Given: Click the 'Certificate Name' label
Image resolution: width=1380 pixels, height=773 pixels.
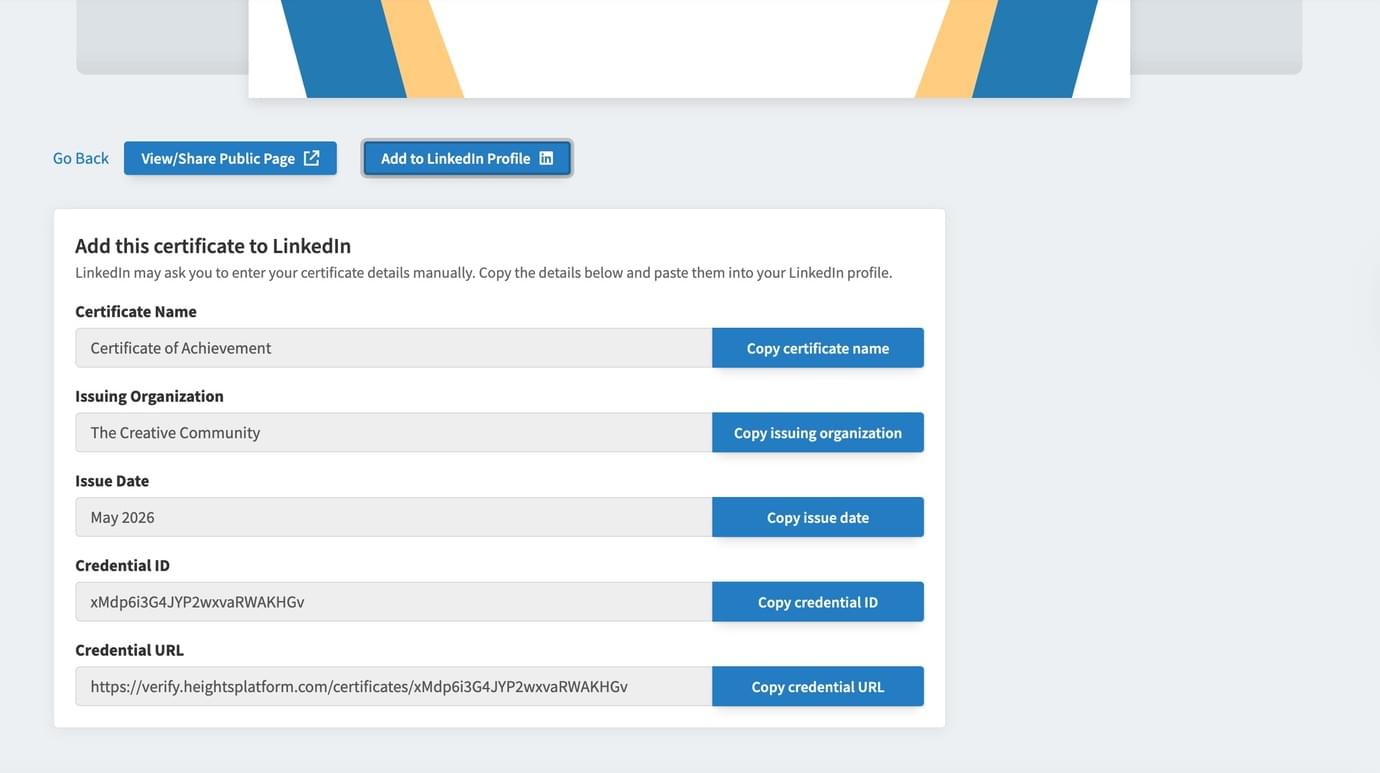Looking at the screenshot, I should 136,311.
